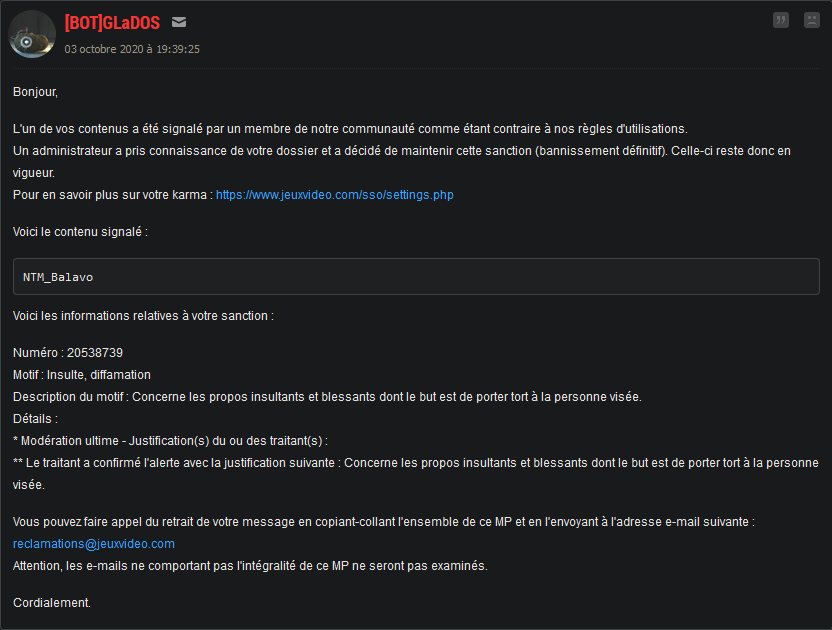Click the "Cordialement." closing line
The height and width of the screenshot is (630, 832).
coord(51,603)
